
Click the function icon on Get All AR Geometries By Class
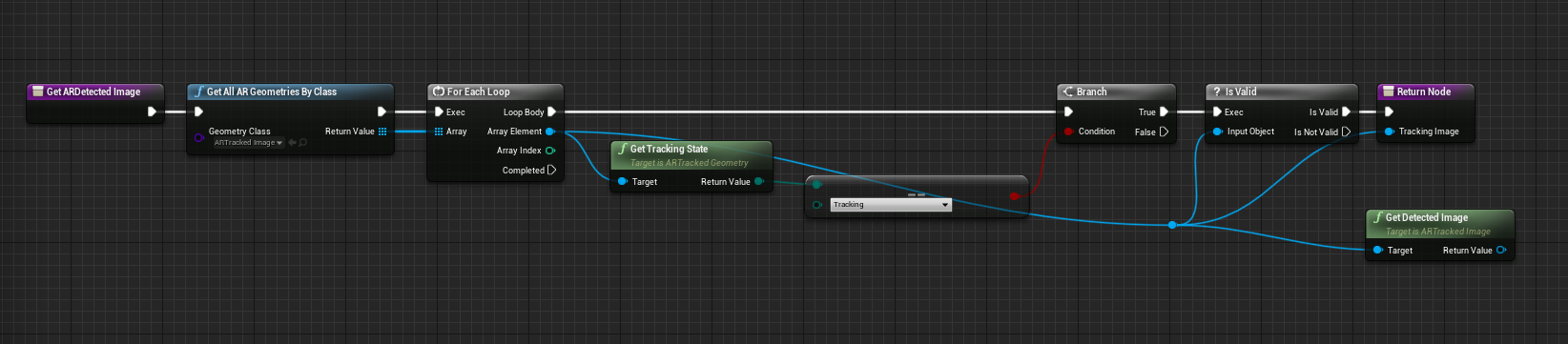198,91
